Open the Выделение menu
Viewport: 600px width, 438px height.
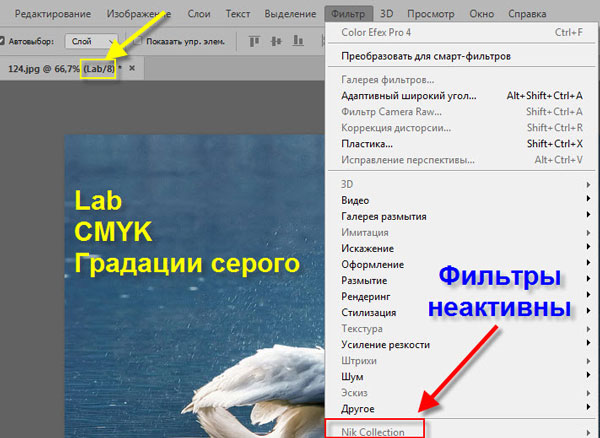coord(290,14)
